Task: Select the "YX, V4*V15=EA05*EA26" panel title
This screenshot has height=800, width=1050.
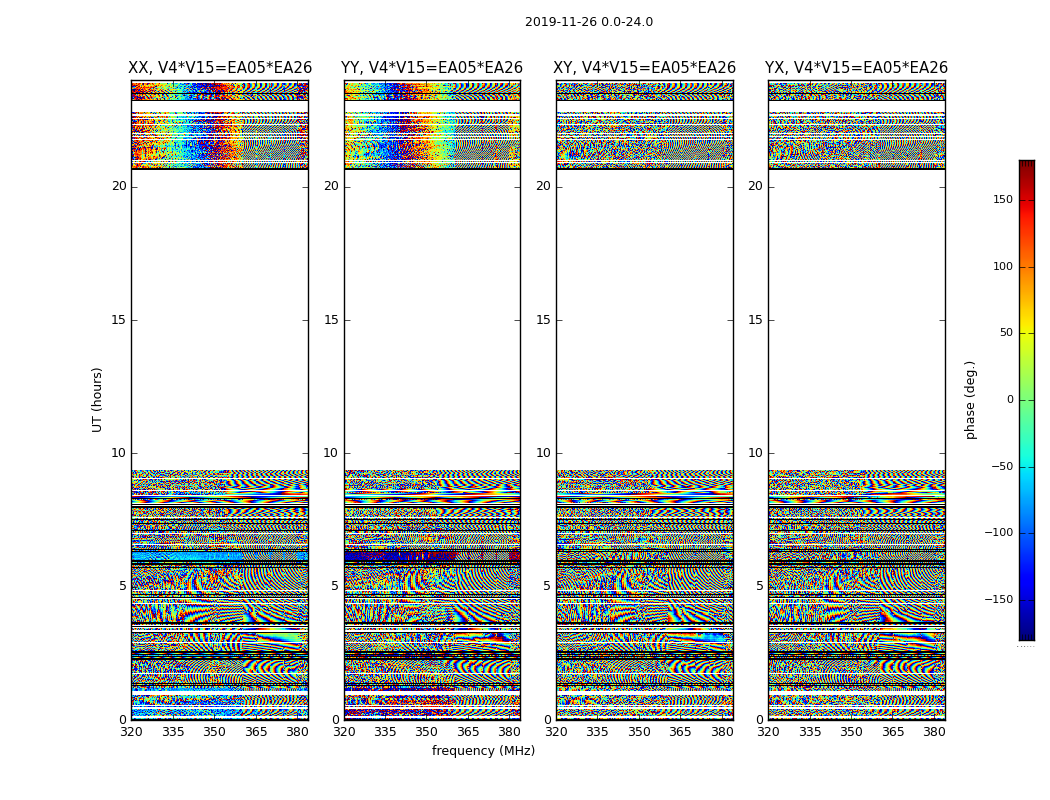Action: tap(856, 68)
